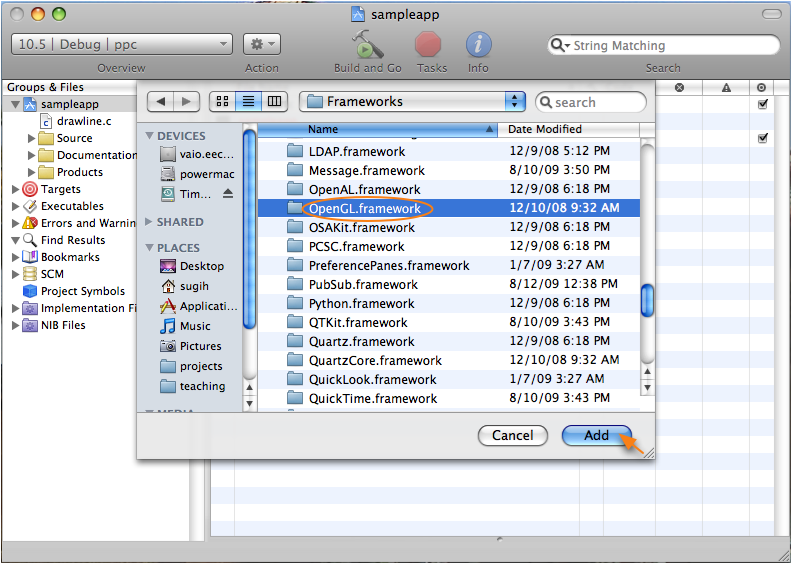Click the Build and Go hammer icon
Screen dimensions: 792x564
click(x=368, y=45)
